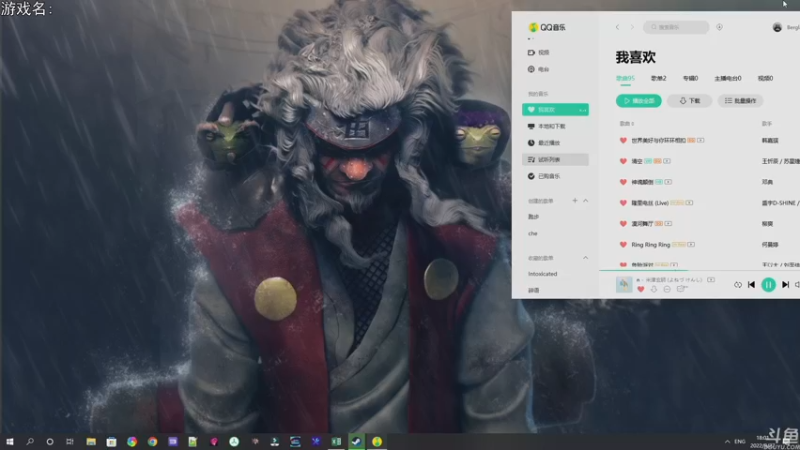Focus the QQ音乐 search box
Viewport: 800px width, 450px height.
pyautogui.click(x=676, y=27)
